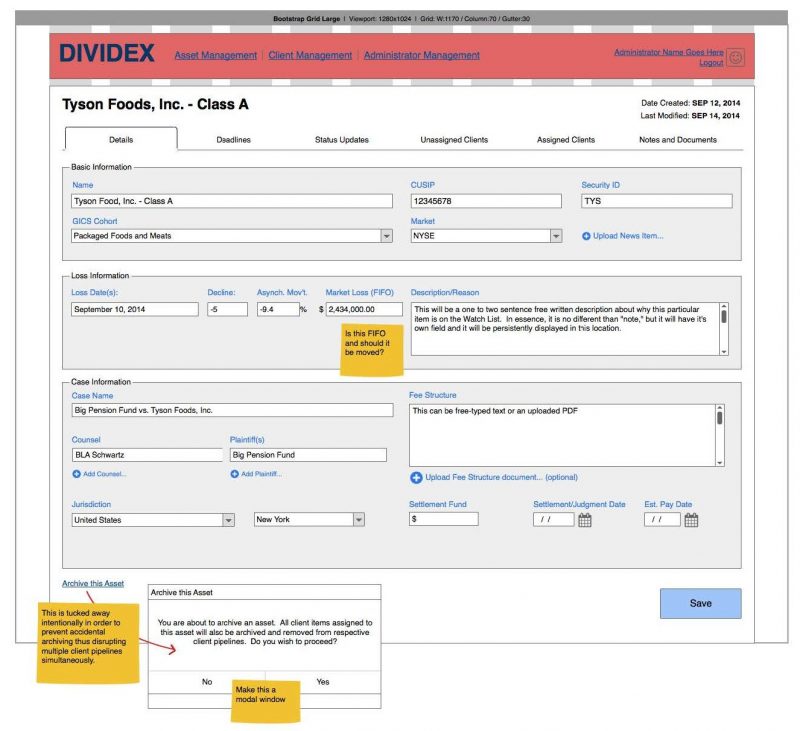Click the administrator avatar smiley icon
This screenshot has height=731, width=800.
(735, 57)
